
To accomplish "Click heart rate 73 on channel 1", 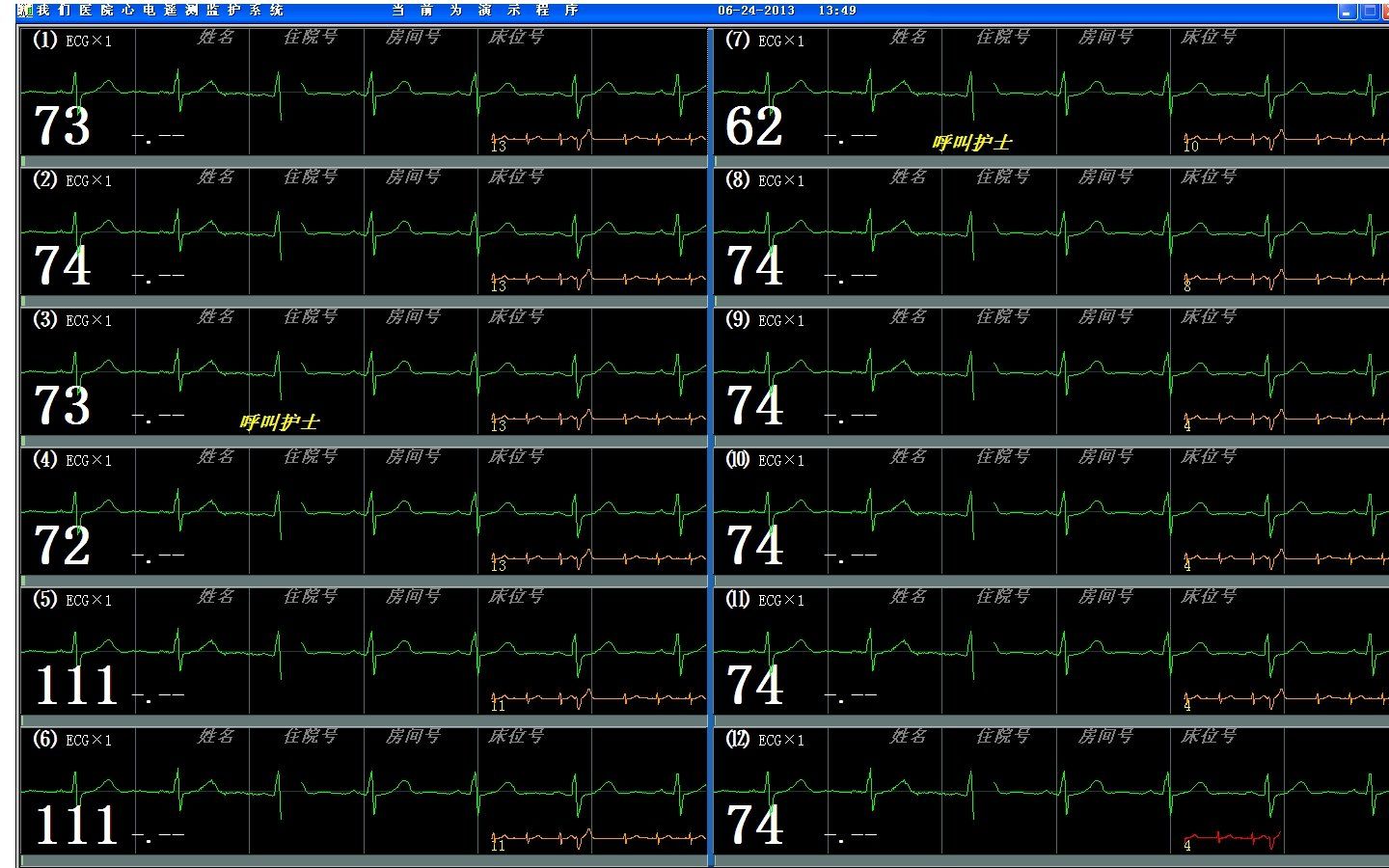I will click(63, 125).
